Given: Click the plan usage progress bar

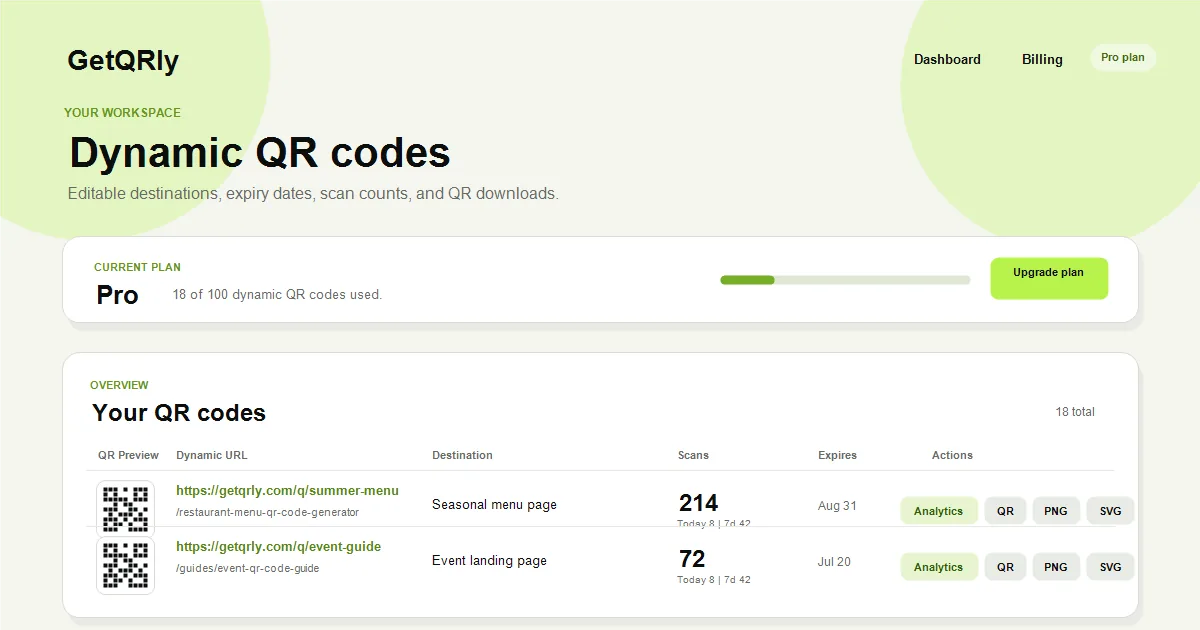Looking at the screenshot, I should (x=845, y=280).
